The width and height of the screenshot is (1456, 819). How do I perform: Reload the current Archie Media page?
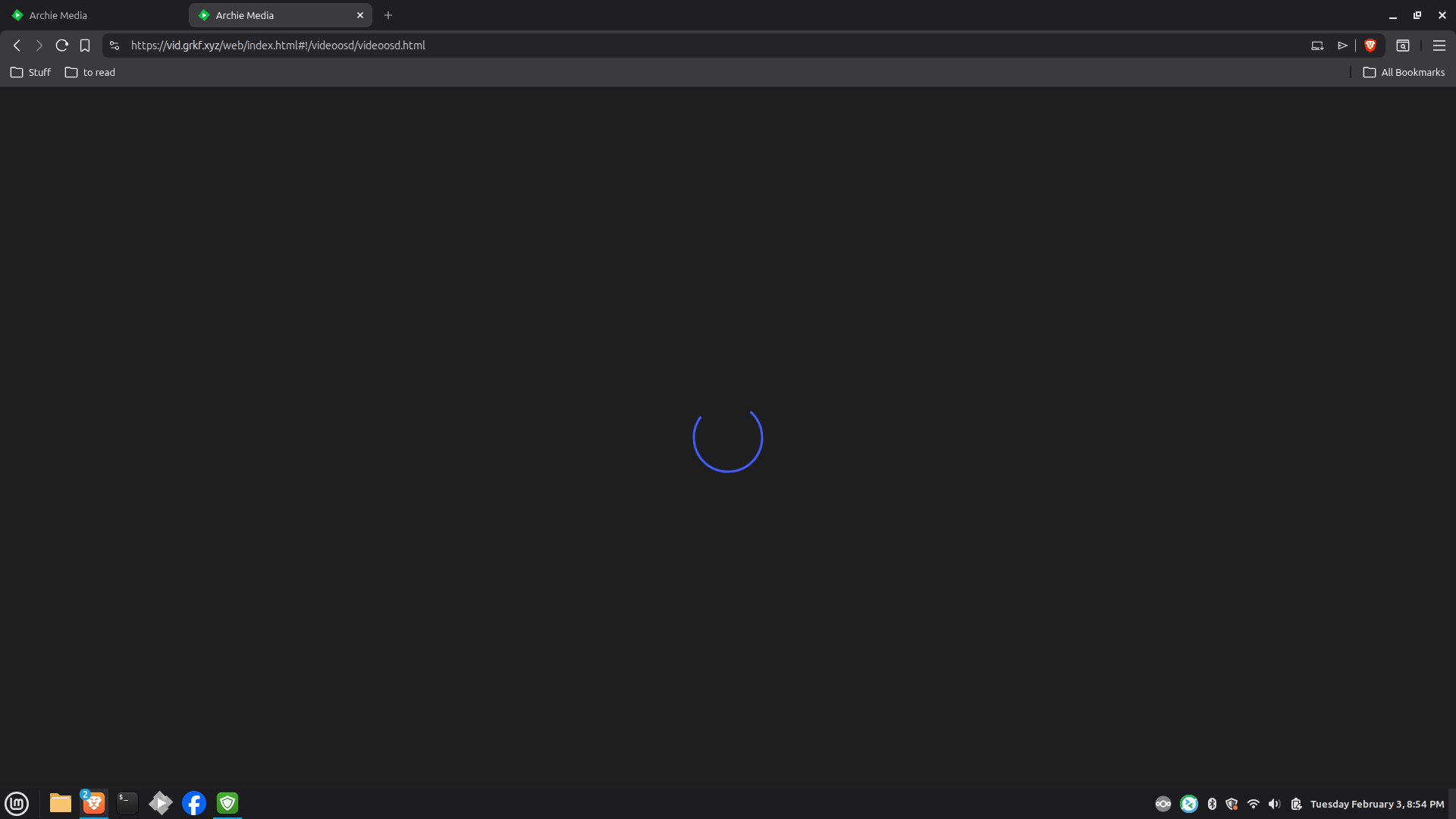pyautogui.click(x=62, y=45)
